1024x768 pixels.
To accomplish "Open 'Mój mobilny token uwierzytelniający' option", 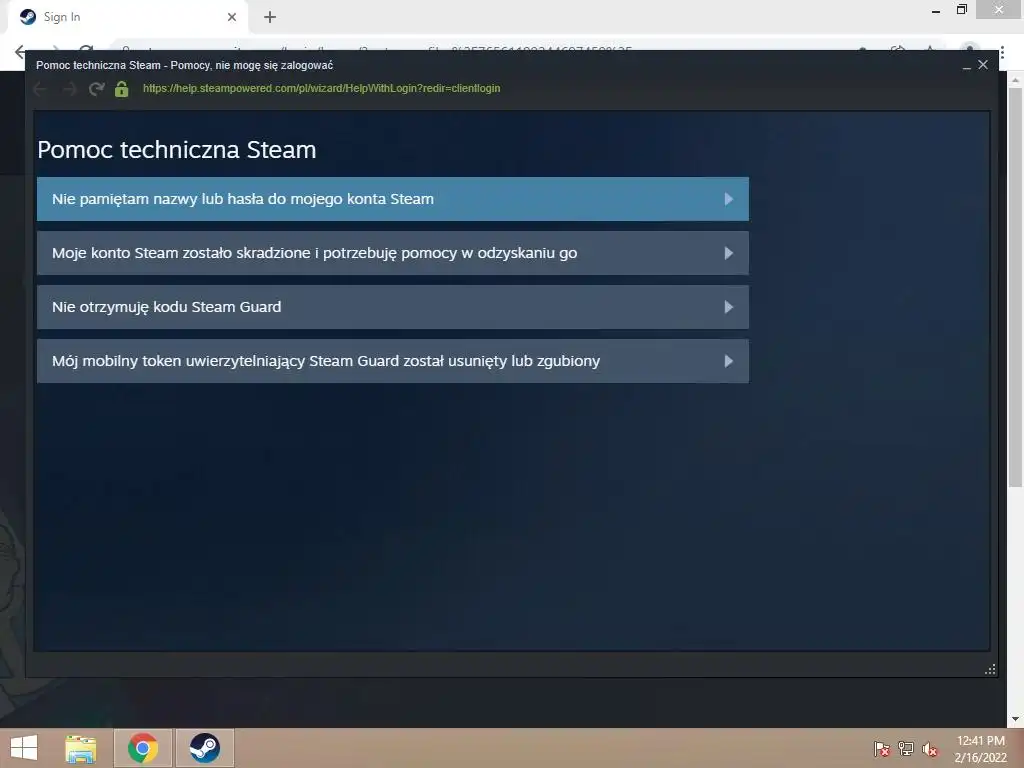I will (392, 360).
